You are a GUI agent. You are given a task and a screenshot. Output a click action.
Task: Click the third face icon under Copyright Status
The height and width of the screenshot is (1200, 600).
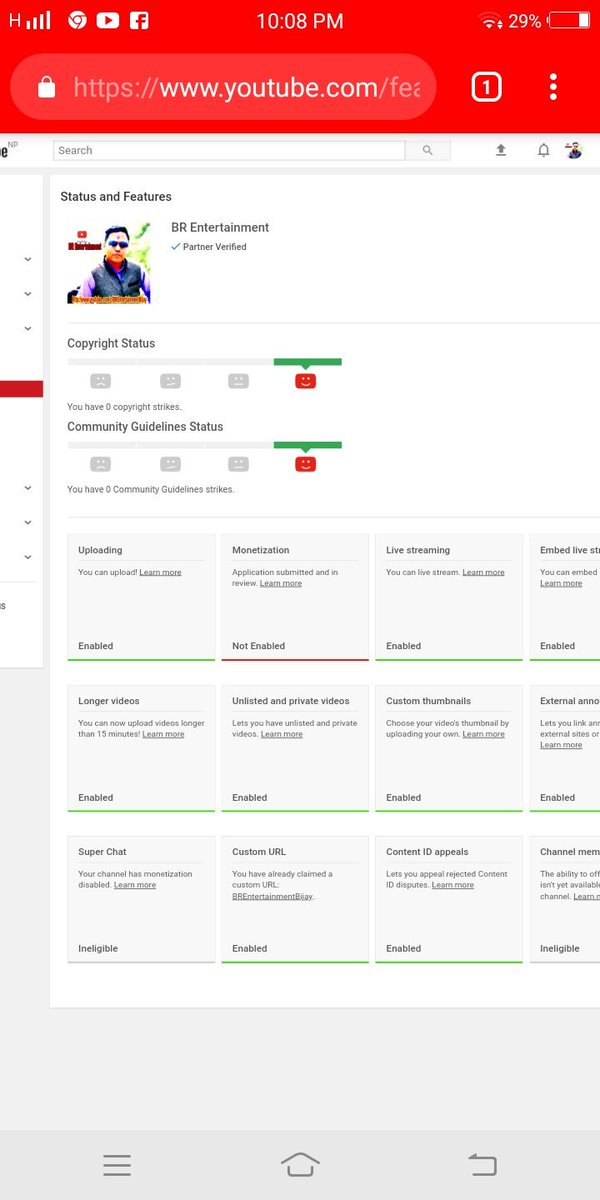point(238,380)
